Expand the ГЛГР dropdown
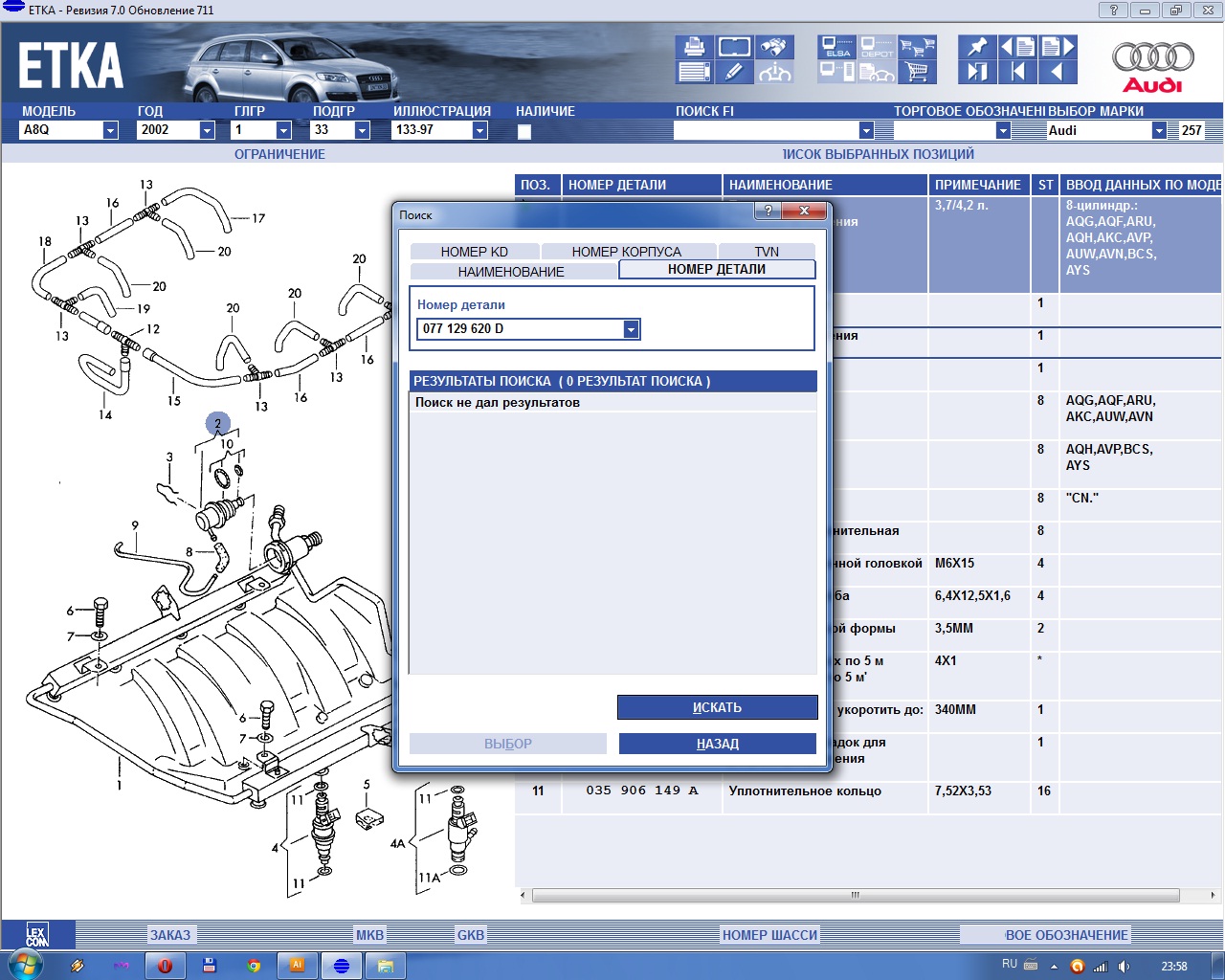This screenshot has width=1225, height=980. pos(283,130)
